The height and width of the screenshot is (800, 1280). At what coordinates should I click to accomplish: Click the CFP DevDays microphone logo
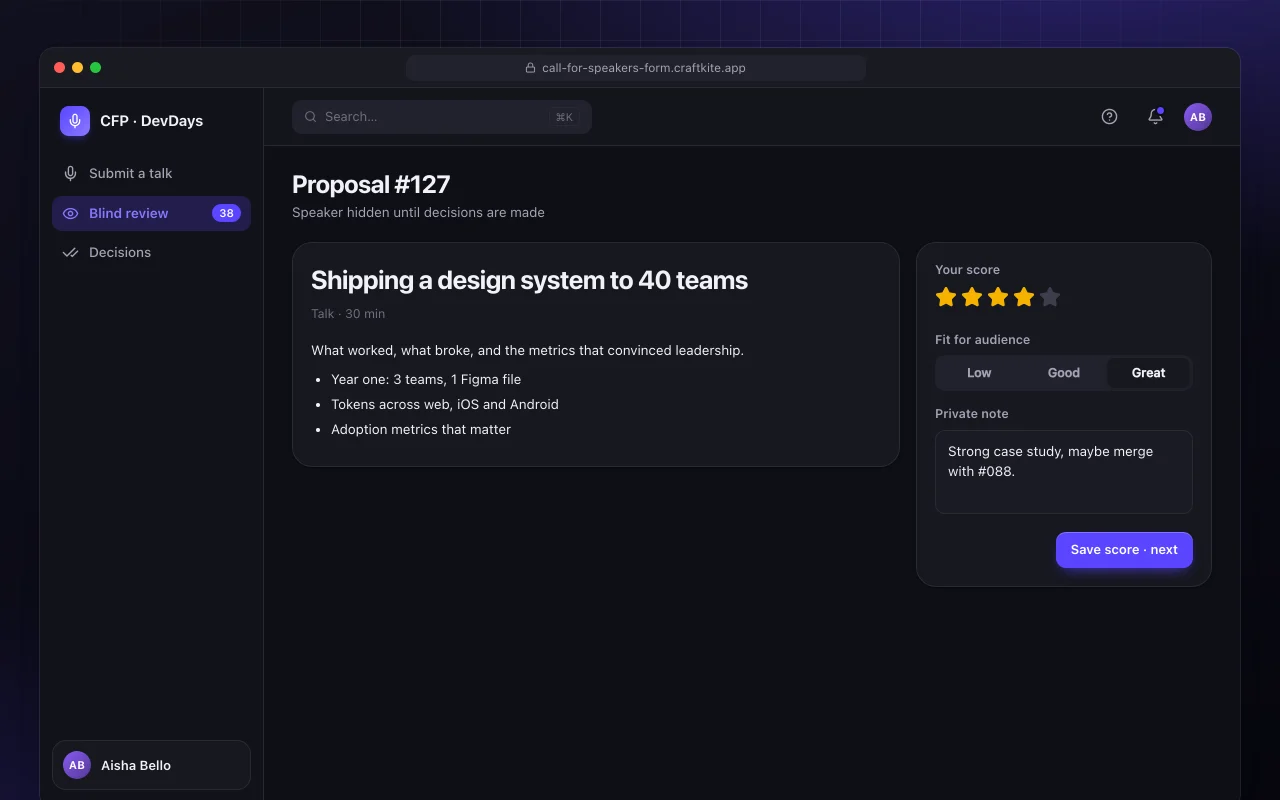tap(75, 121)
